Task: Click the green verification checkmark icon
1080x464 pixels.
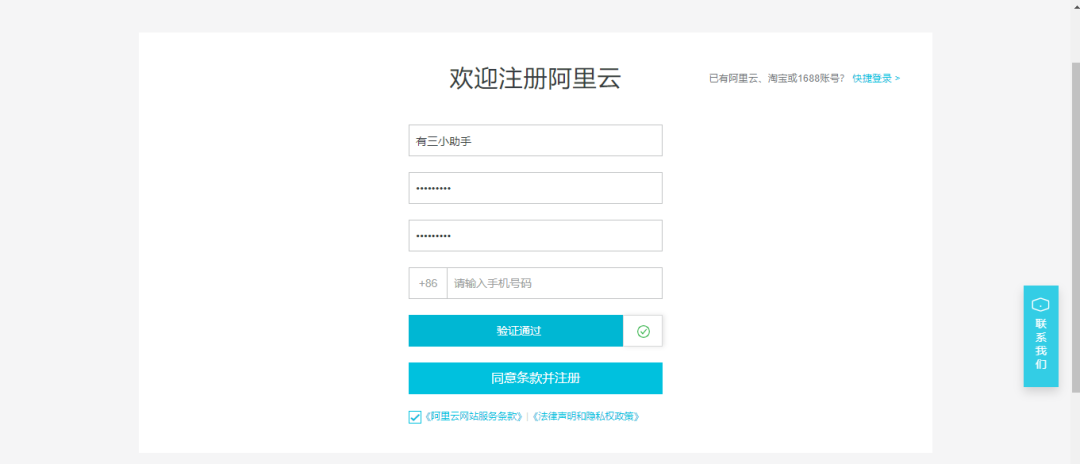Action: (x=643, y=331)
